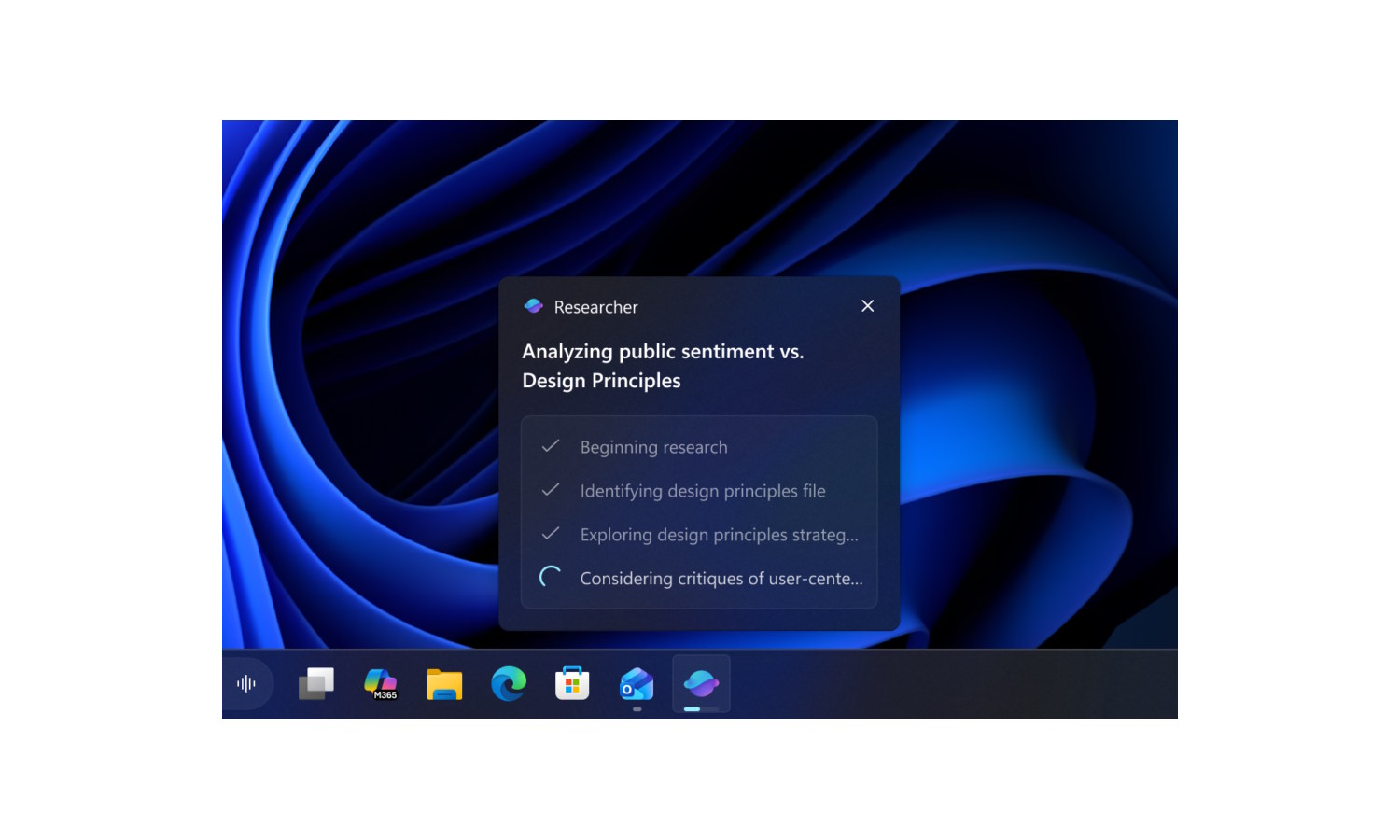This screenshot has height=840, width=1400.
Task: Open the Microsoft Store icon
Action: click(571, 684)
